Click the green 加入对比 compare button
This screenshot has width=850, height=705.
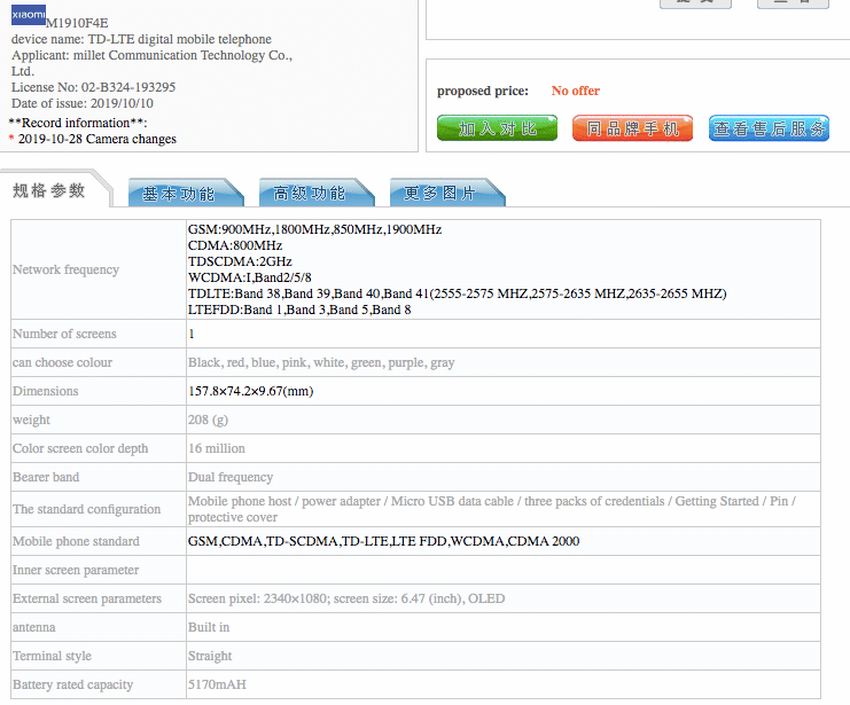pos(497,128)
